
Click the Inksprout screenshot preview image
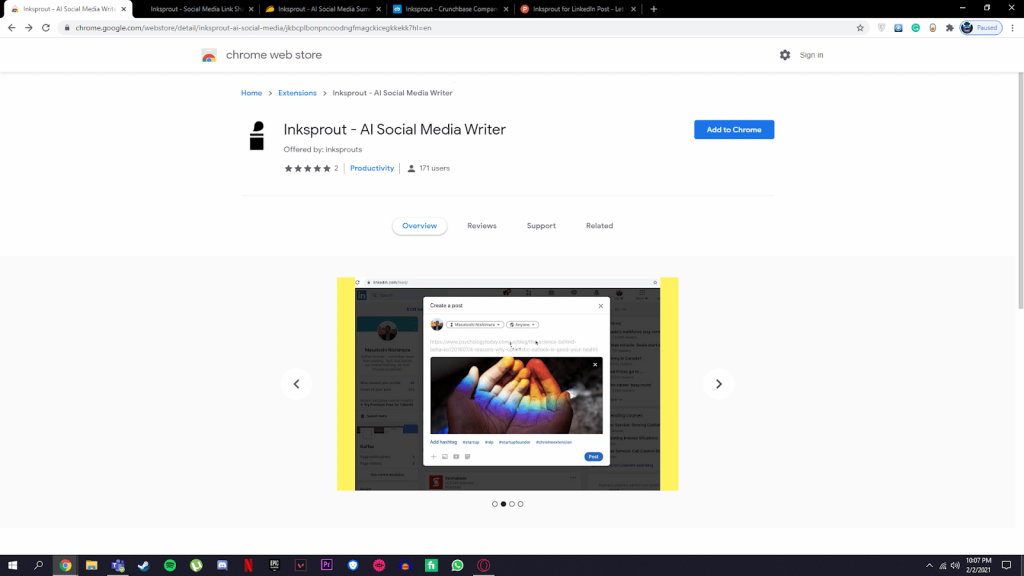coord(507,384)
